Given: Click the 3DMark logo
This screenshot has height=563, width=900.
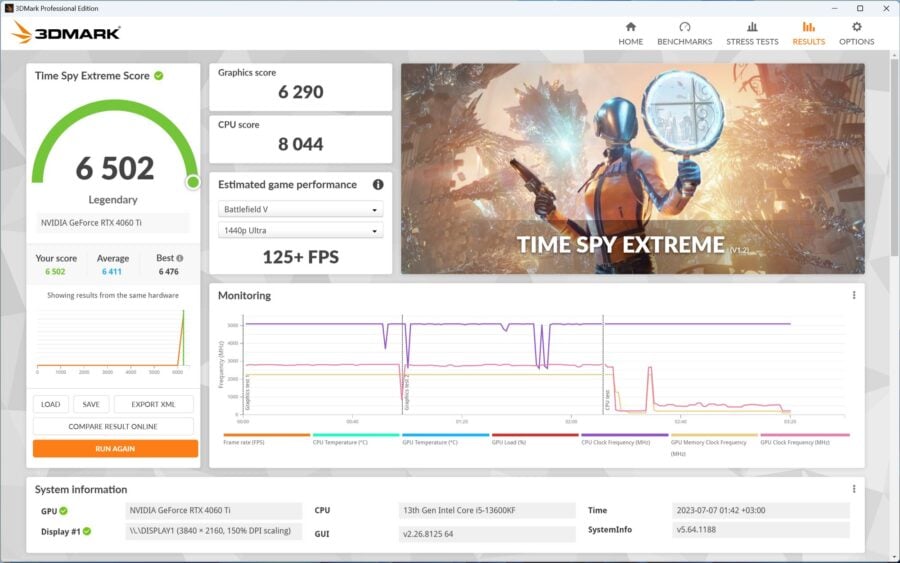Looking at the screenshot, I should pyautogui.click(x=65, y=33).
